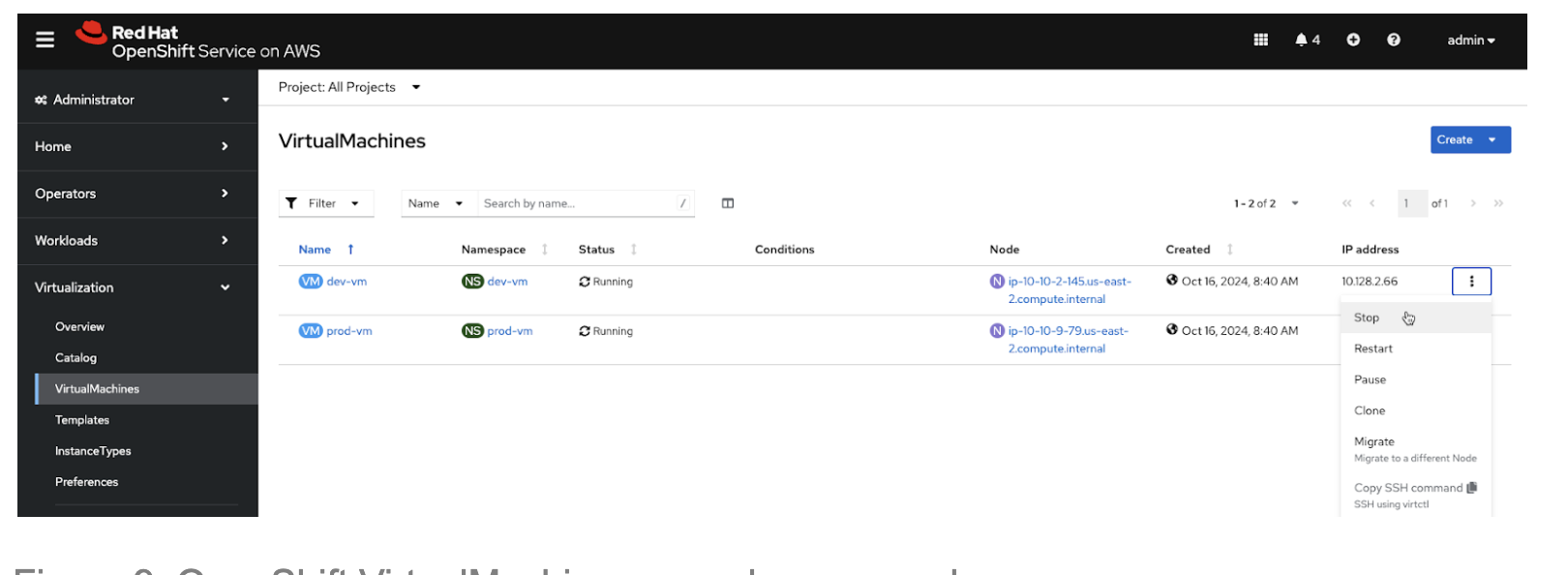Open Templates in the sidebar
Image resolution: width=1568 pixels, height=575 pixels.
click(82, 420)
